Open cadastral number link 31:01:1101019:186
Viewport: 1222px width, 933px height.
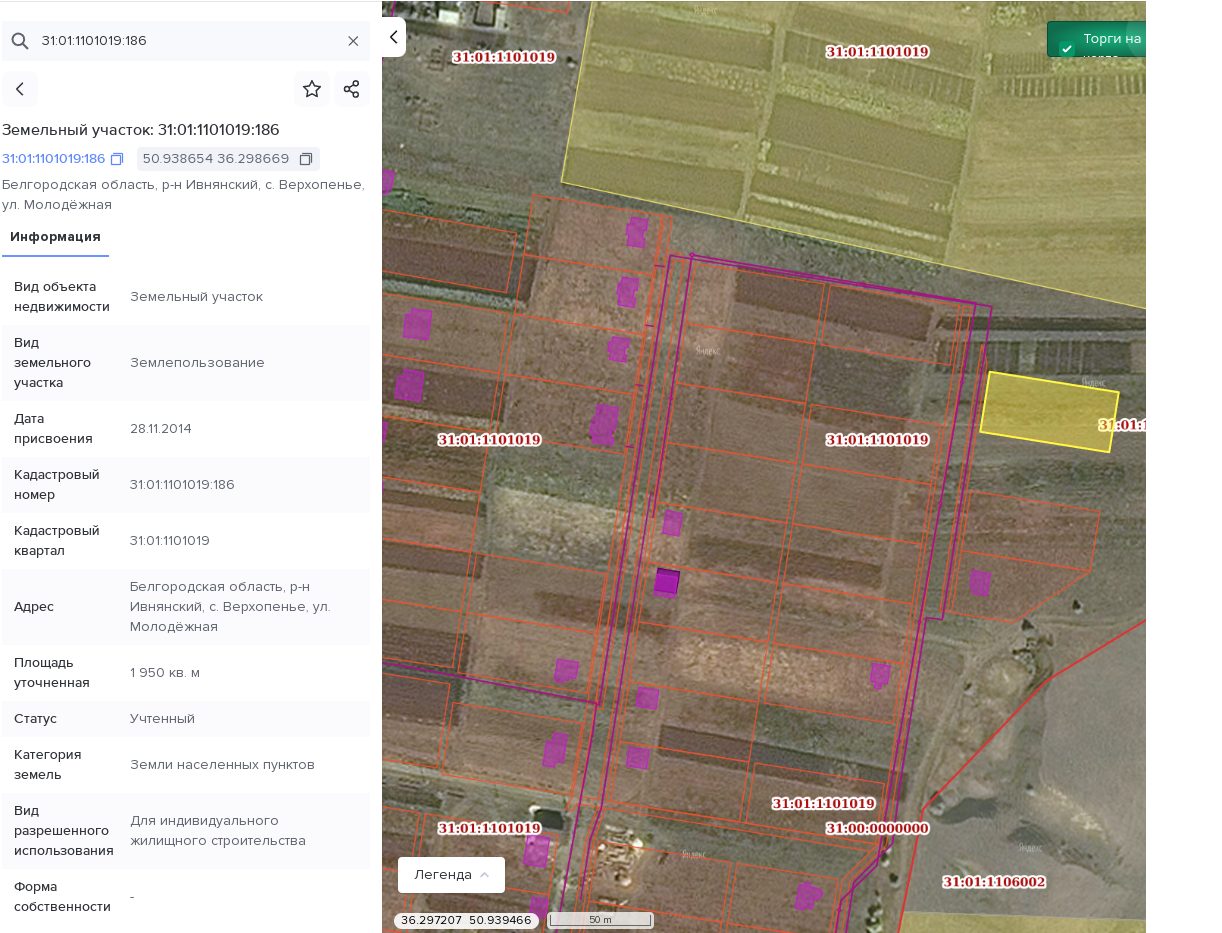[53, 159]
